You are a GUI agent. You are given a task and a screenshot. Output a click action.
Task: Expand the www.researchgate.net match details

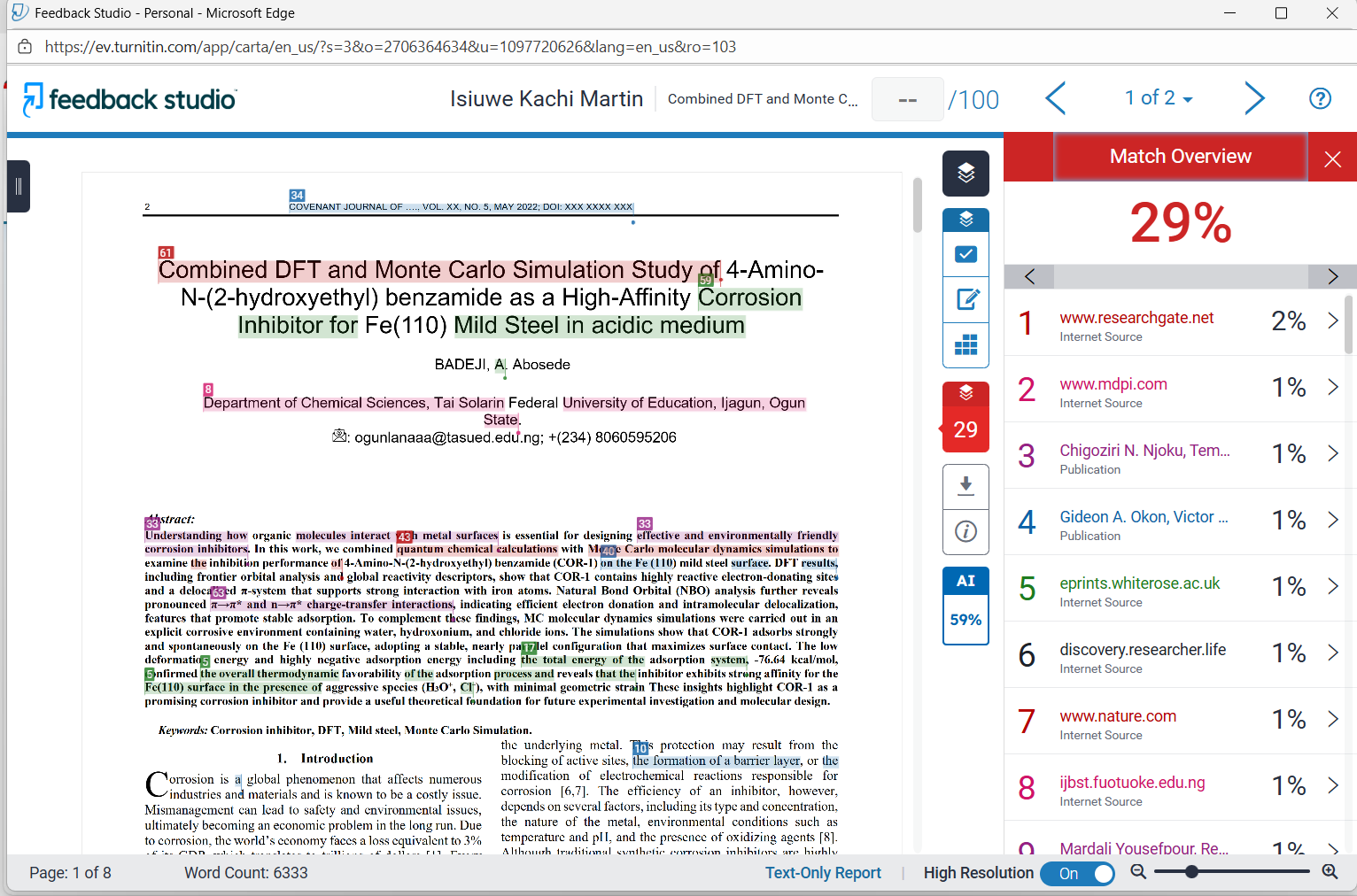[x=1333, y=321]
